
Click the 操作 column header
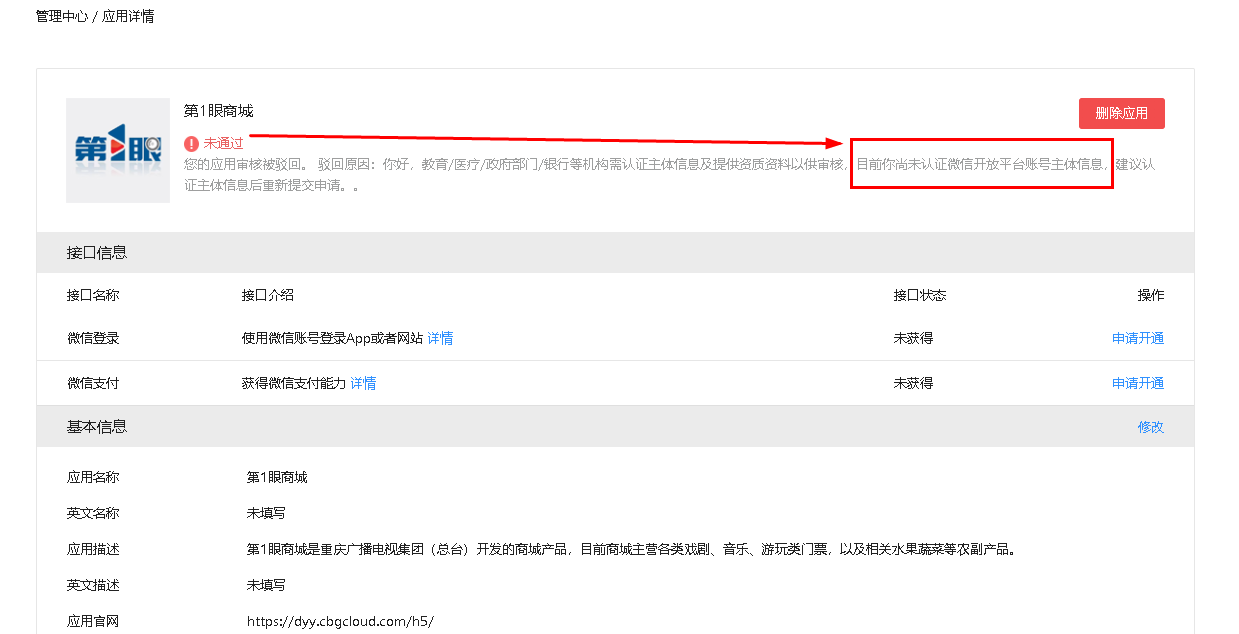(x=1151, y=295)
